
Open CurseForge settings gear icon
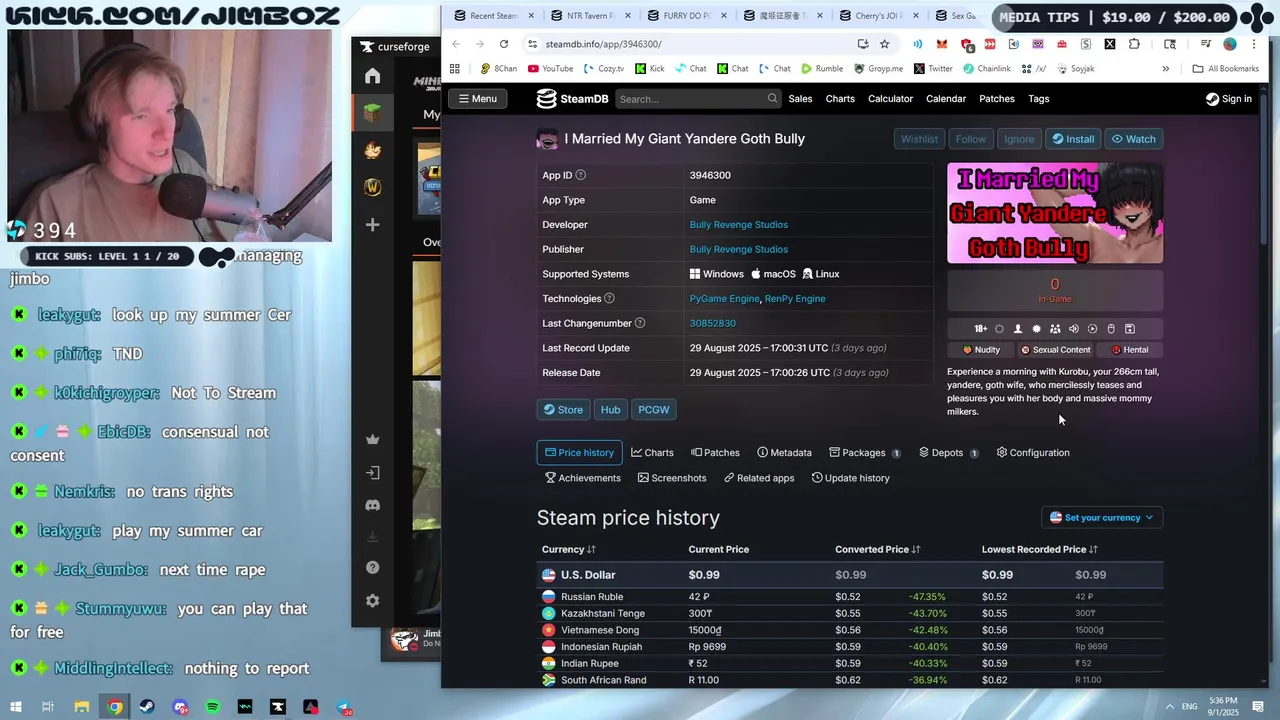(372, 601)
